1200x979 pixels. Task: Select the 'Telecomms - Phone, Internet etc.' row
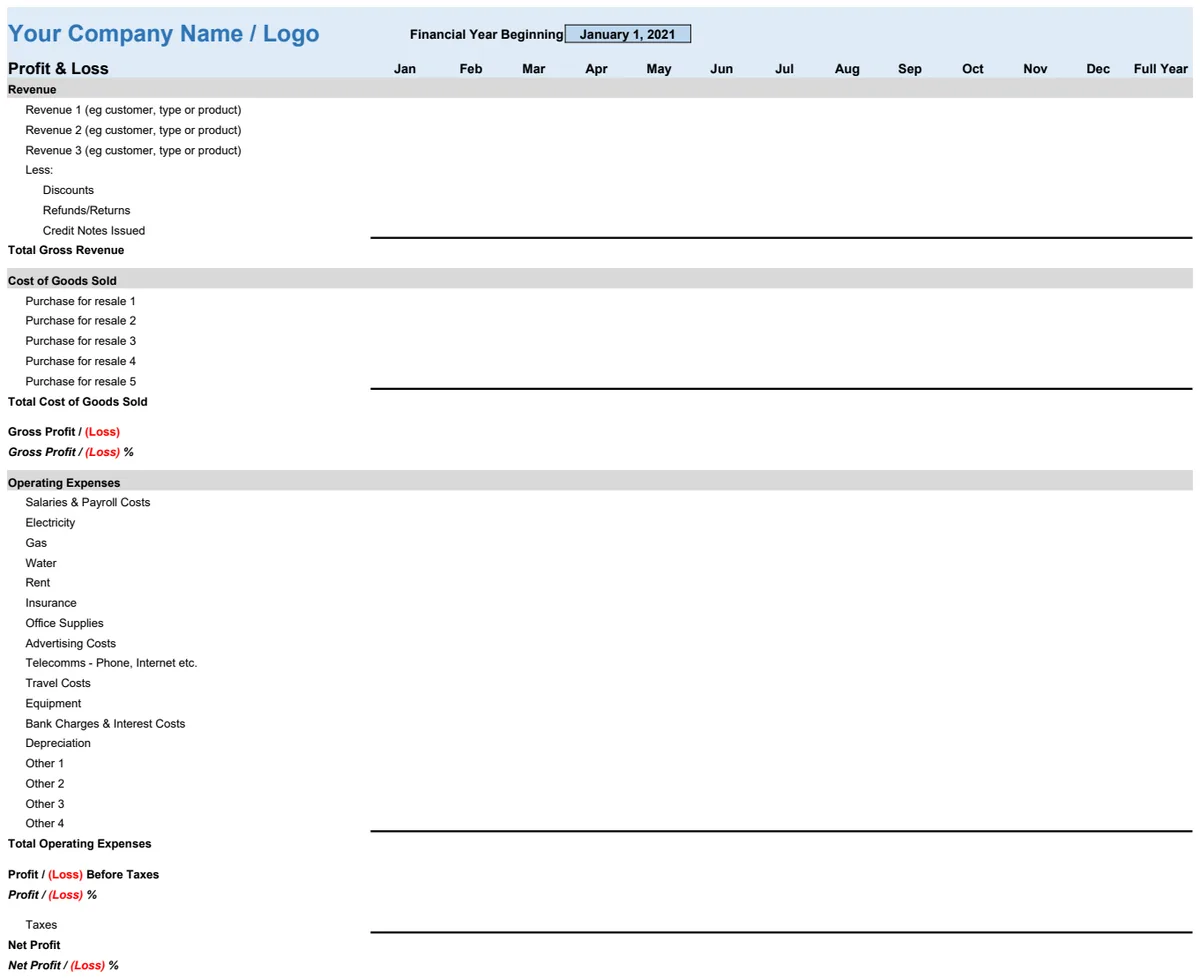pos(111,663)
